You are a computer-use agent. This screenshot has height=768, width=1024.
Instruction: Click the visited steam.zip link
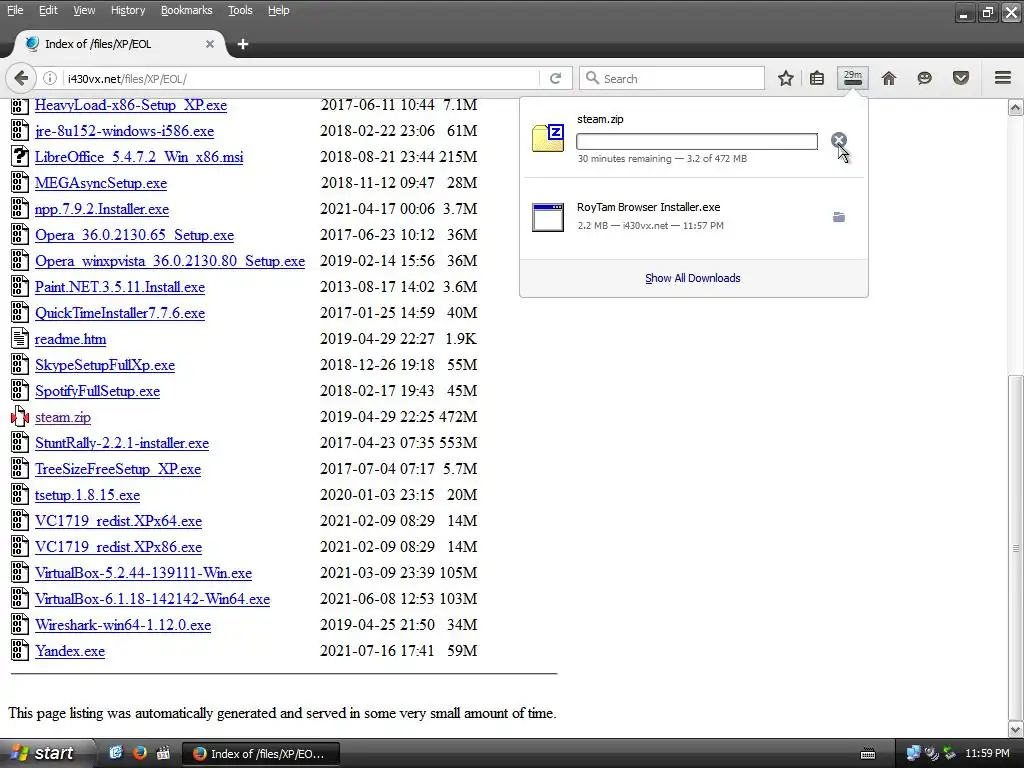pos(63,417)
